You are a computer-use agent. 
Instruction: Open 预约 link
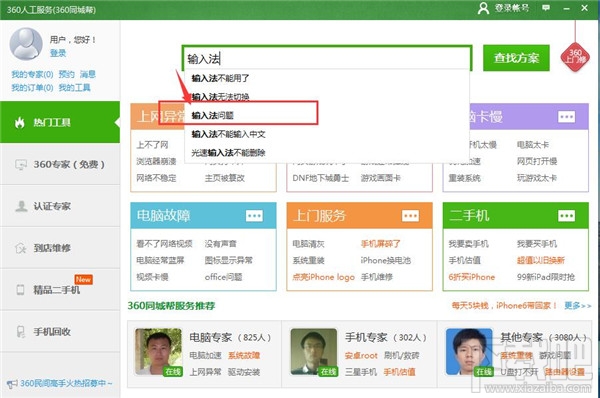67,74
